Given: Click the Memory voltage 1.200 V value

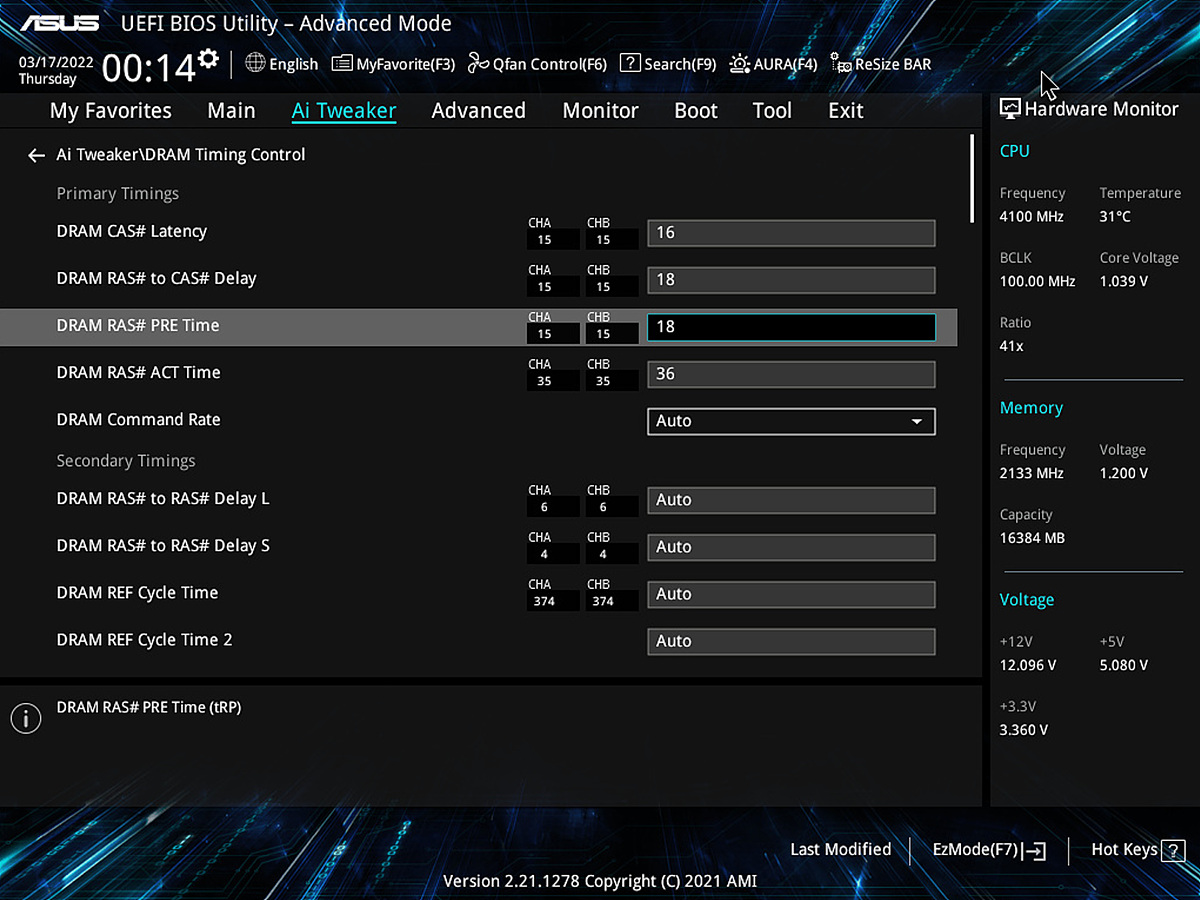Looking at the screenshot, I should click(1124, 473).
